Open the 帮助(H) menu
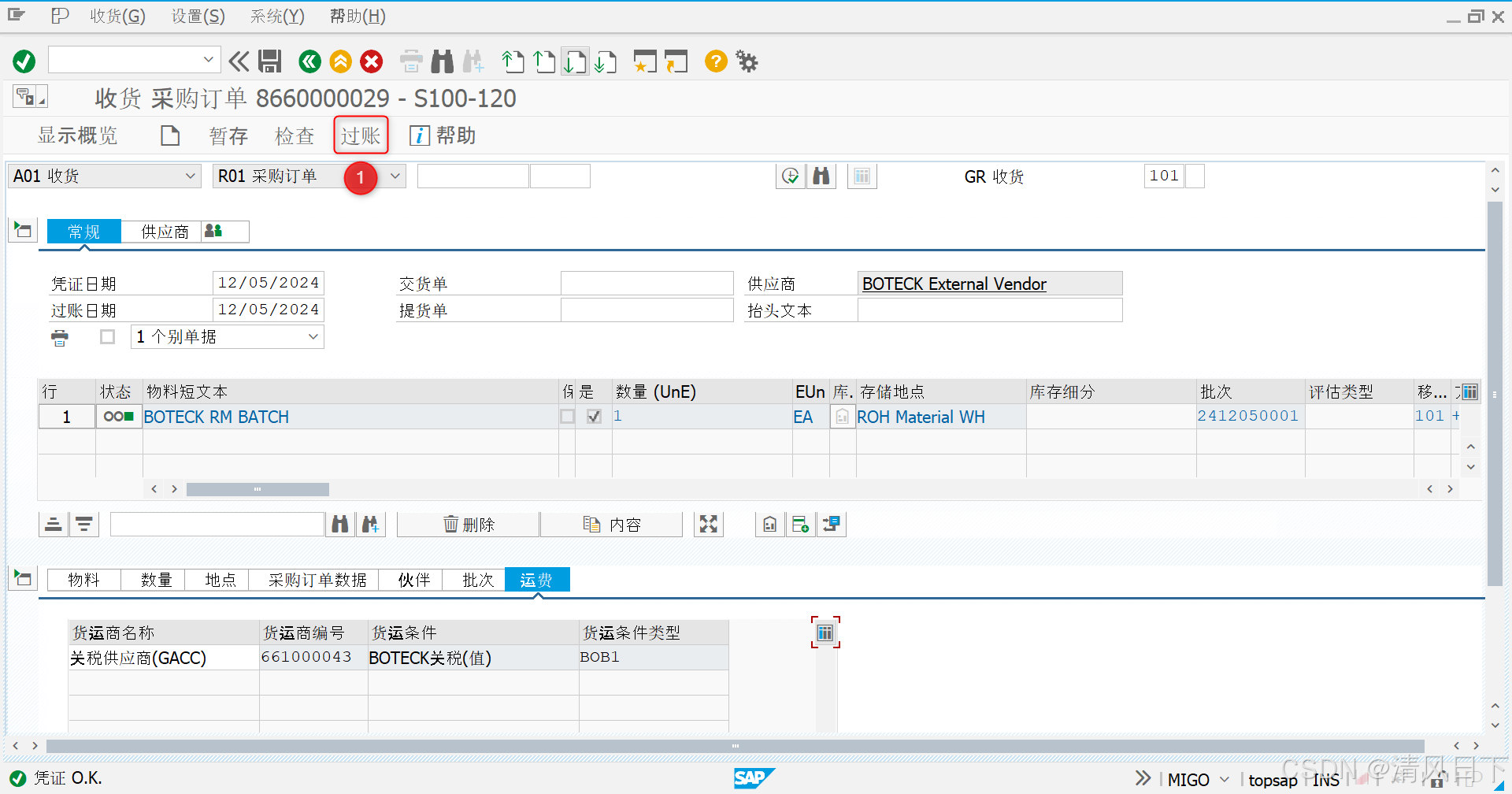The width and height of the screenshot is (1512, 794). pos(358,16)
